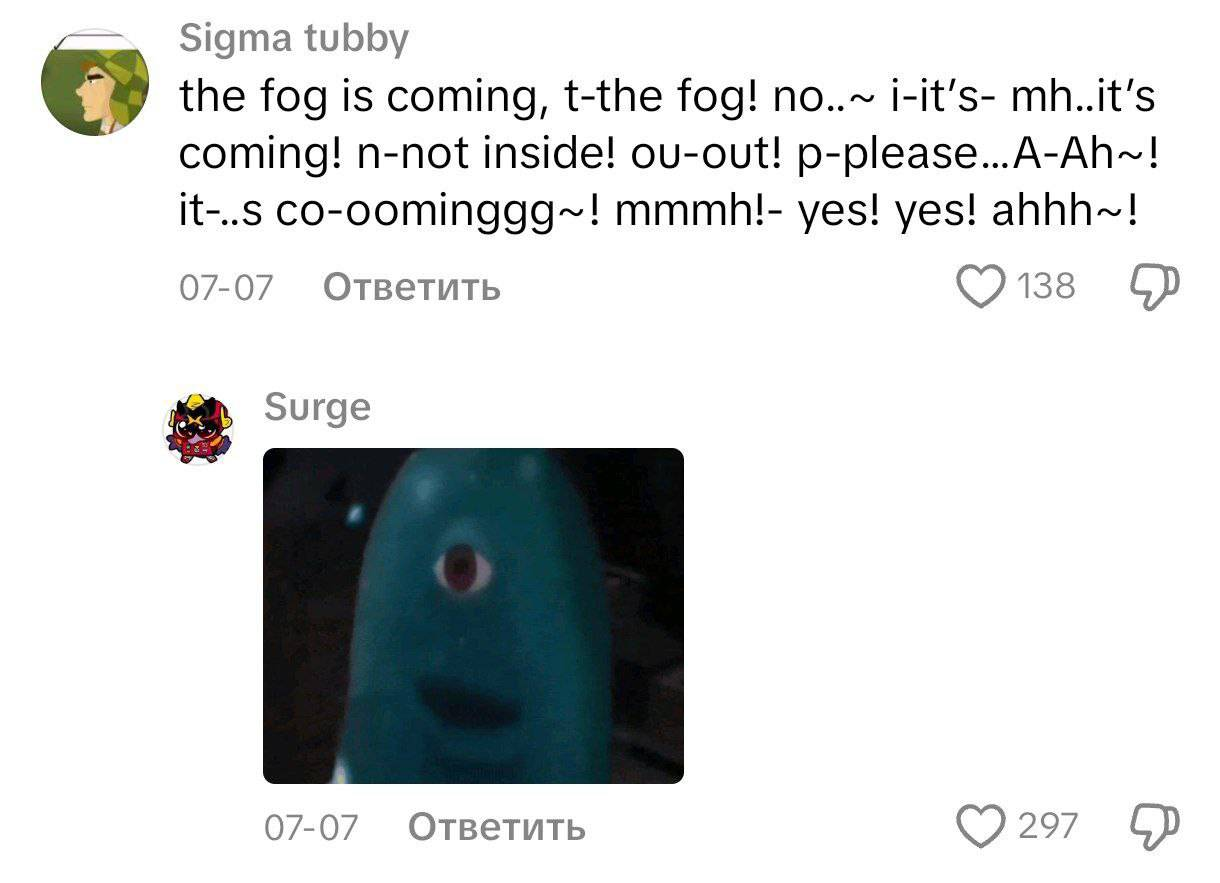Open Sigma tubby's profile avatar
The height and width of the screenshot is (883, 1220).
tap(94, 82)
